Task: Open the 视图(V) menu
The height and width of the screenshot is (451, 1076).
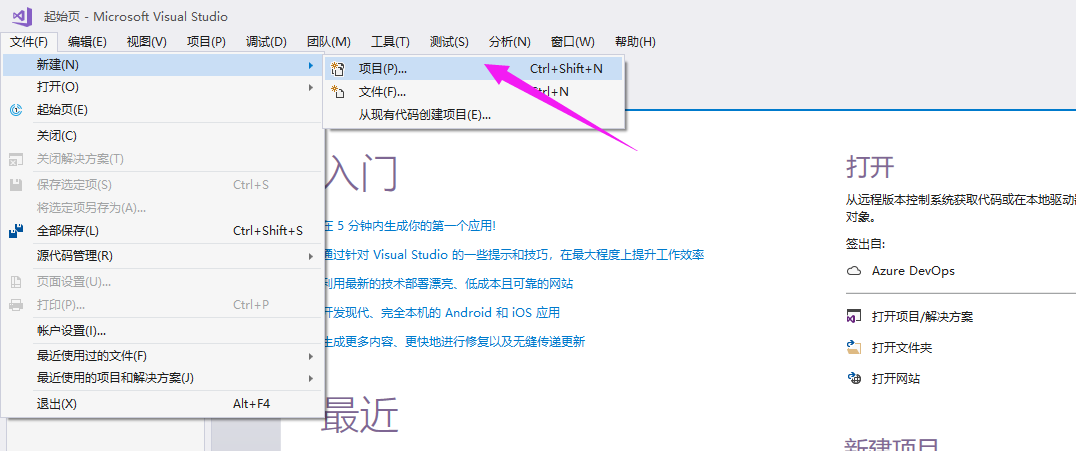Action: coord(147,42)
